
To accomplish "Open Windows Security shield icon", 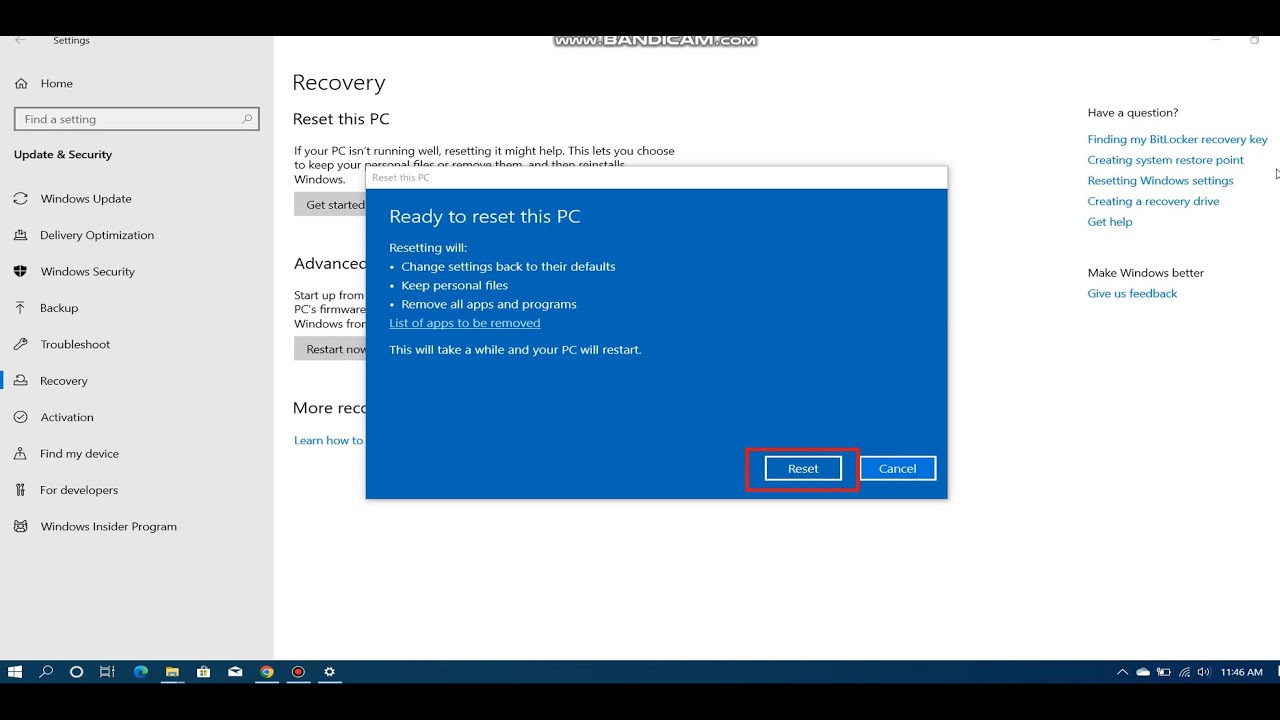I will pyautogui.click(x=20, y=271).
